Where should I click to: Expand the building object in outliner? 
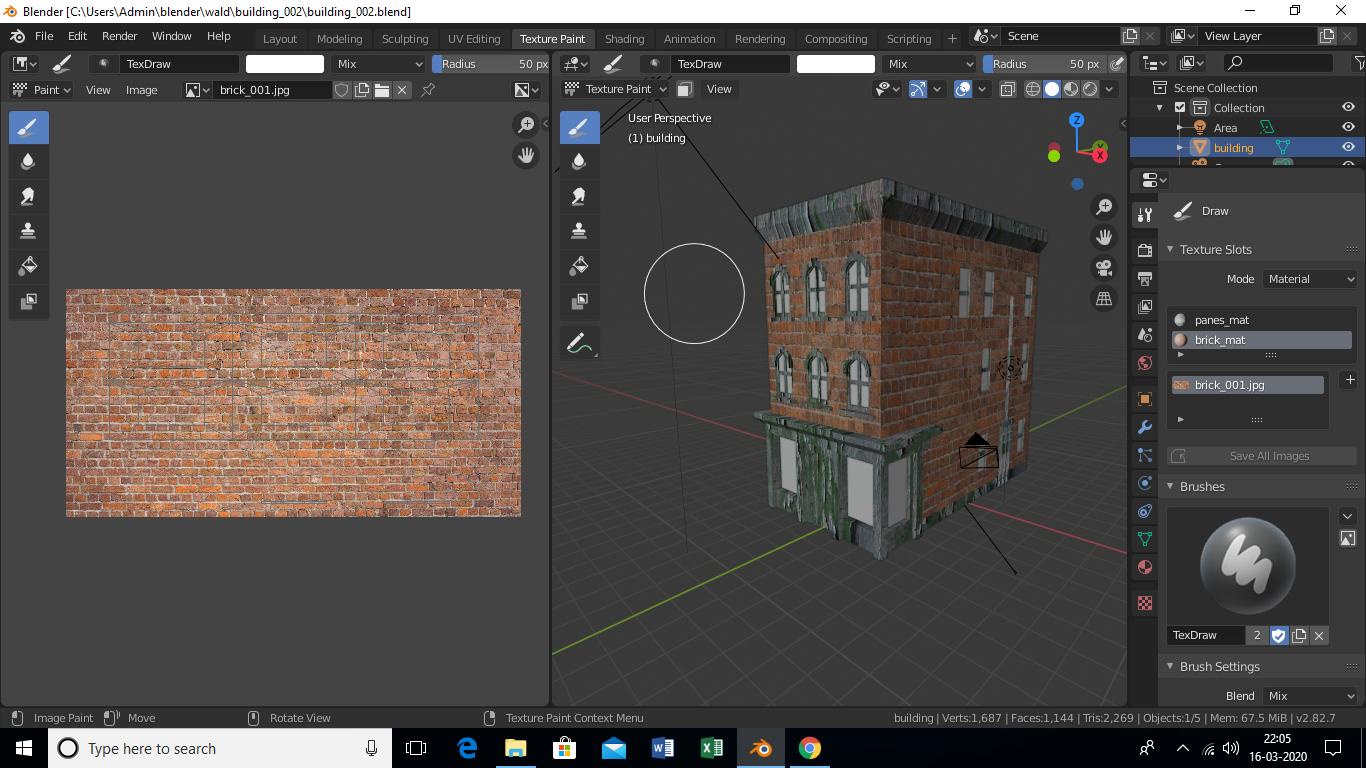click(x=1180, y=148)
